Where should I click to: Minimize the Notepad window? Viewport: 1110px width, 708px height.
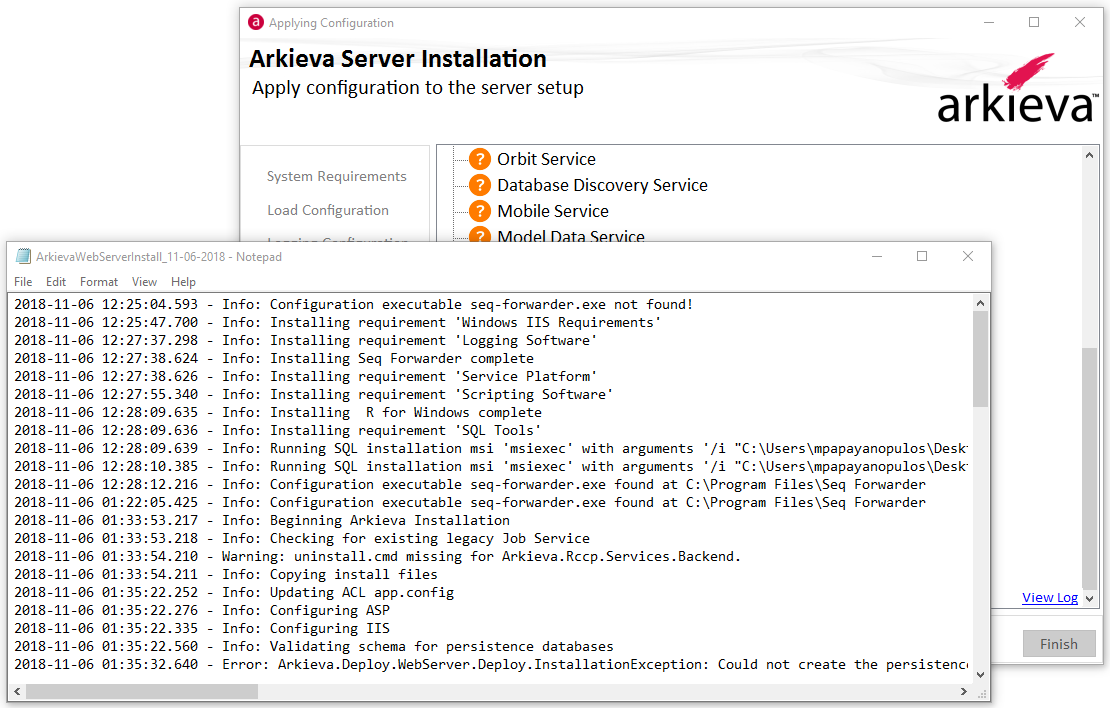click(877, 256)
